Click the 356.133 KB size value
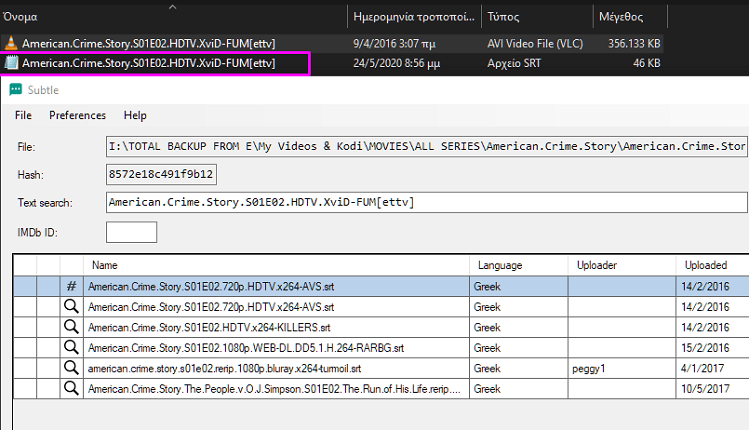 pyautogui.click(x=634, y=43)
